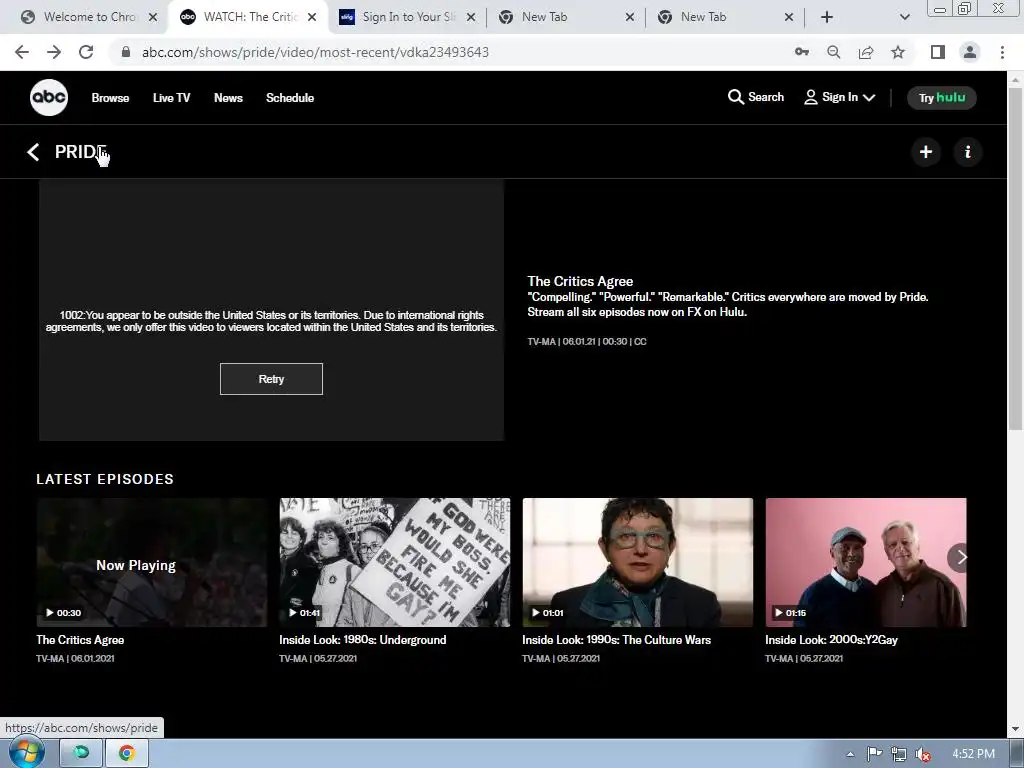This screenshot has height=768, width=1024.
Task: Click the 'The Critics Agree' video heading
Action: click(x=580, y=281)
